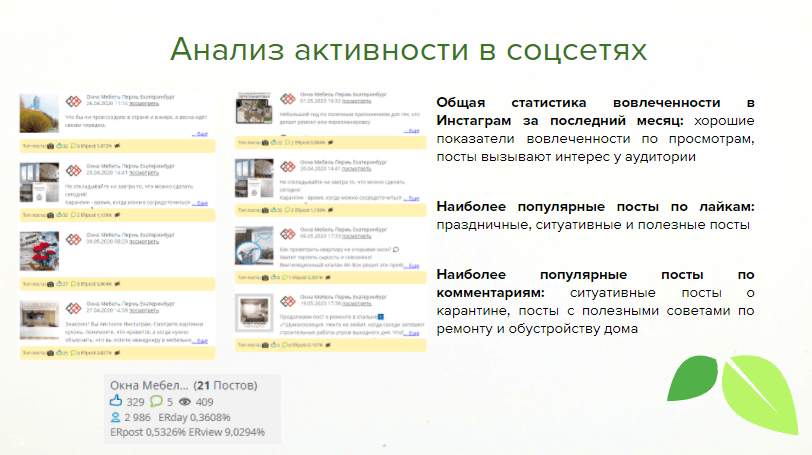
Task: Expand "Еще" link in the 26.04.2020 post
Action: tap(200, 134)
